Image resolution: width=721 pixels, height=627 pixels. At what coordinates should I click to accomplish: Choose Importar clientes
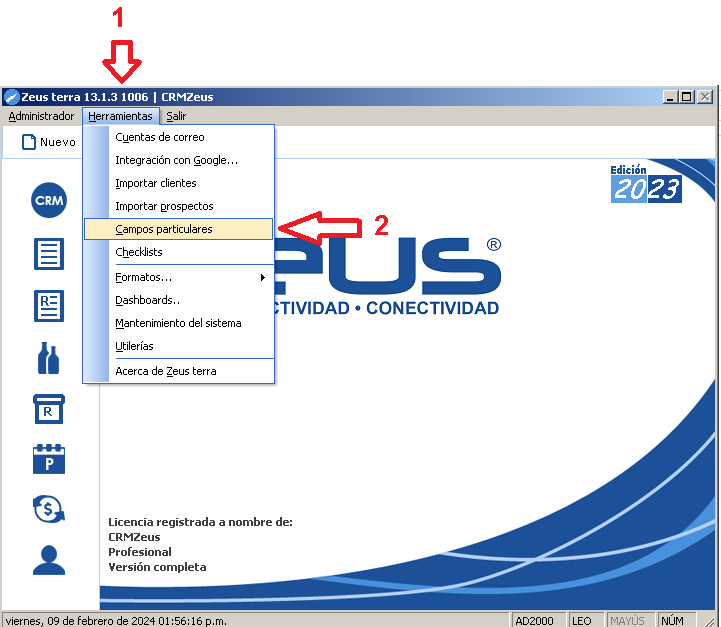[x=179, y=183]
